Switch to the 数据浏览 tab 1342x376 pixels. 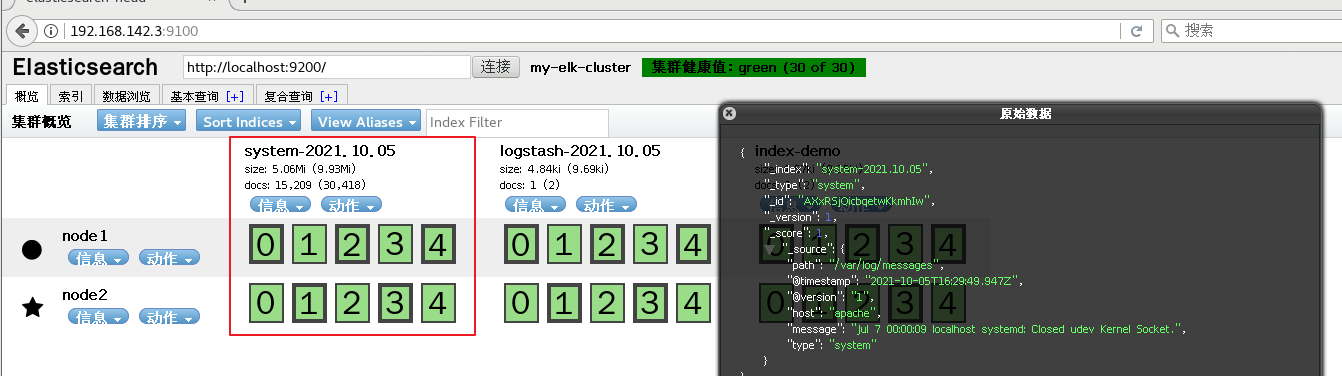pyautogui.click(x=127, y=96)
